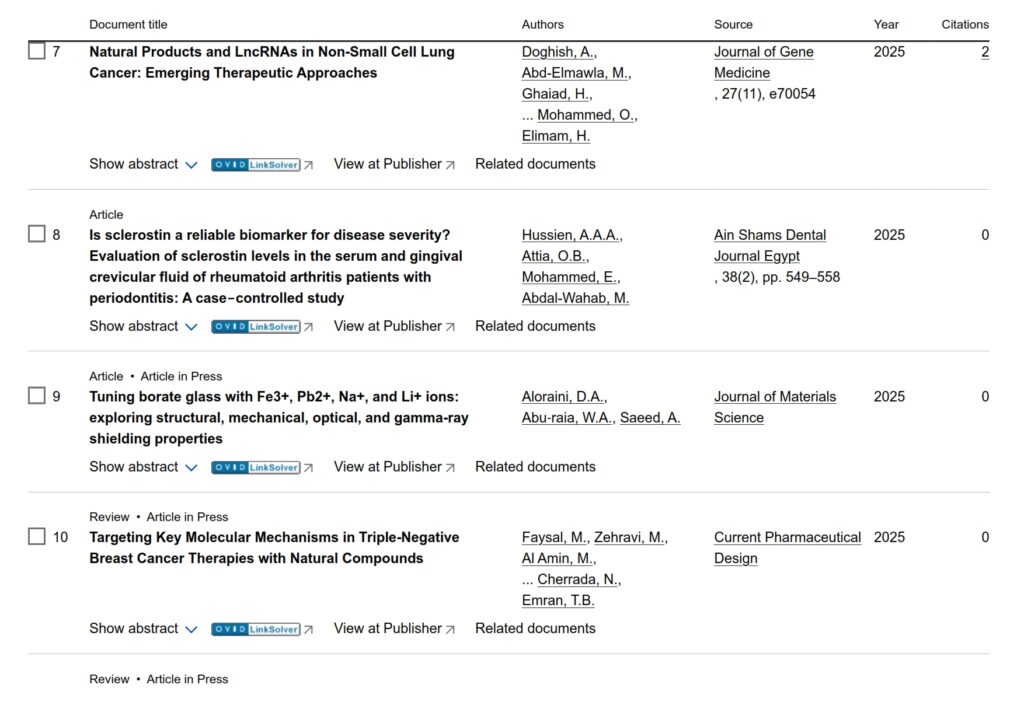Click author link Doghish, A.
This screenshot has height=723, width=1024.
point(559,52)
